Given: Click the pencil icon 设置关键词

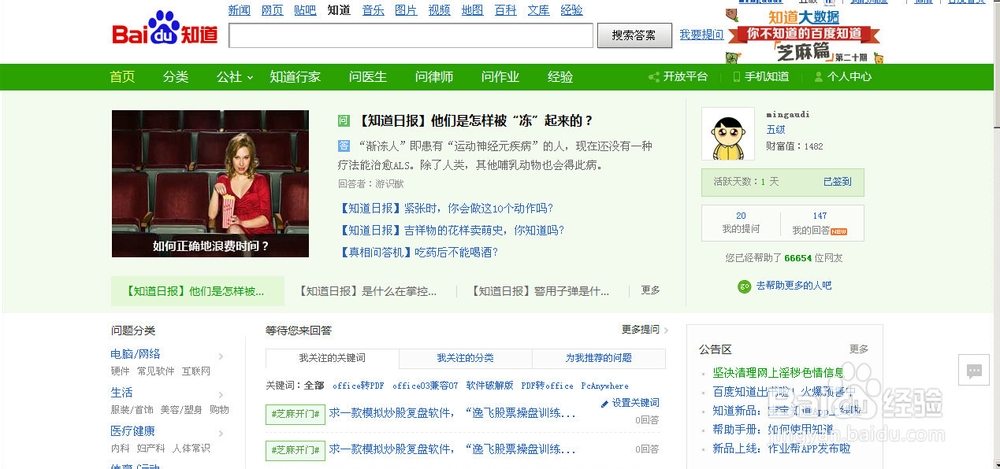Looking at the screenshot, I should point(605,403).
